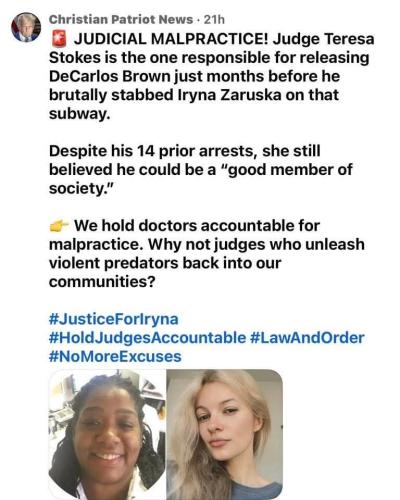Open the poster's round profile avatar
Screen dimensions: 400x500
click(26, 27)
